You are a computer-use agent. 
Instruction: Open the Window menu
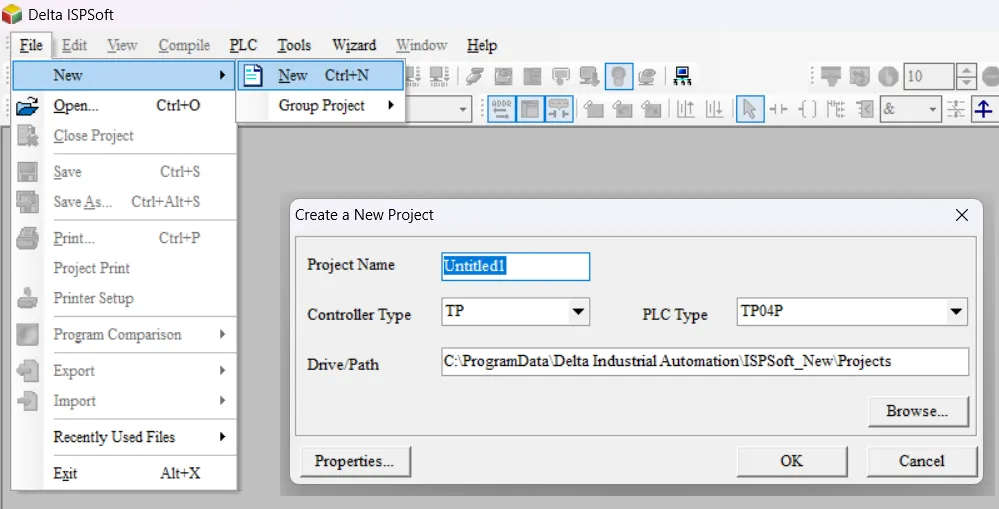click(x=421, y=45)
